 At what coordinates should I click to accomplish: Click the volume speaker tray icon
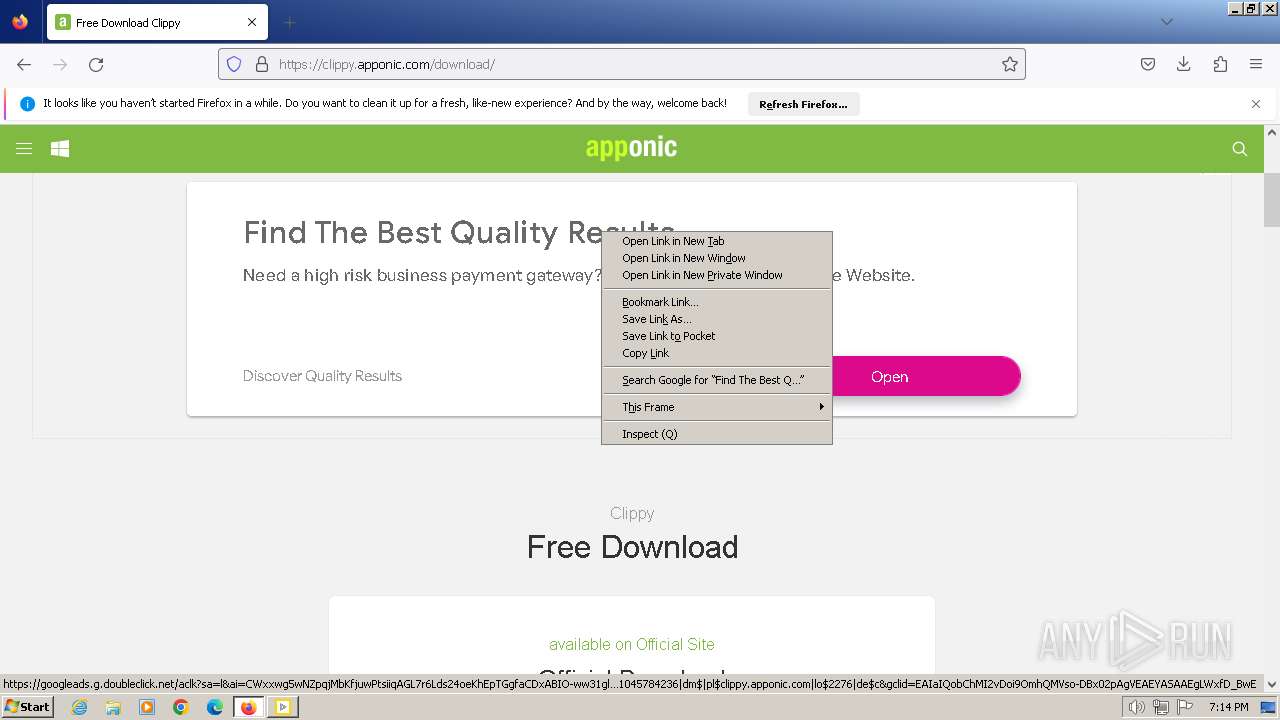coord(1137,707)
